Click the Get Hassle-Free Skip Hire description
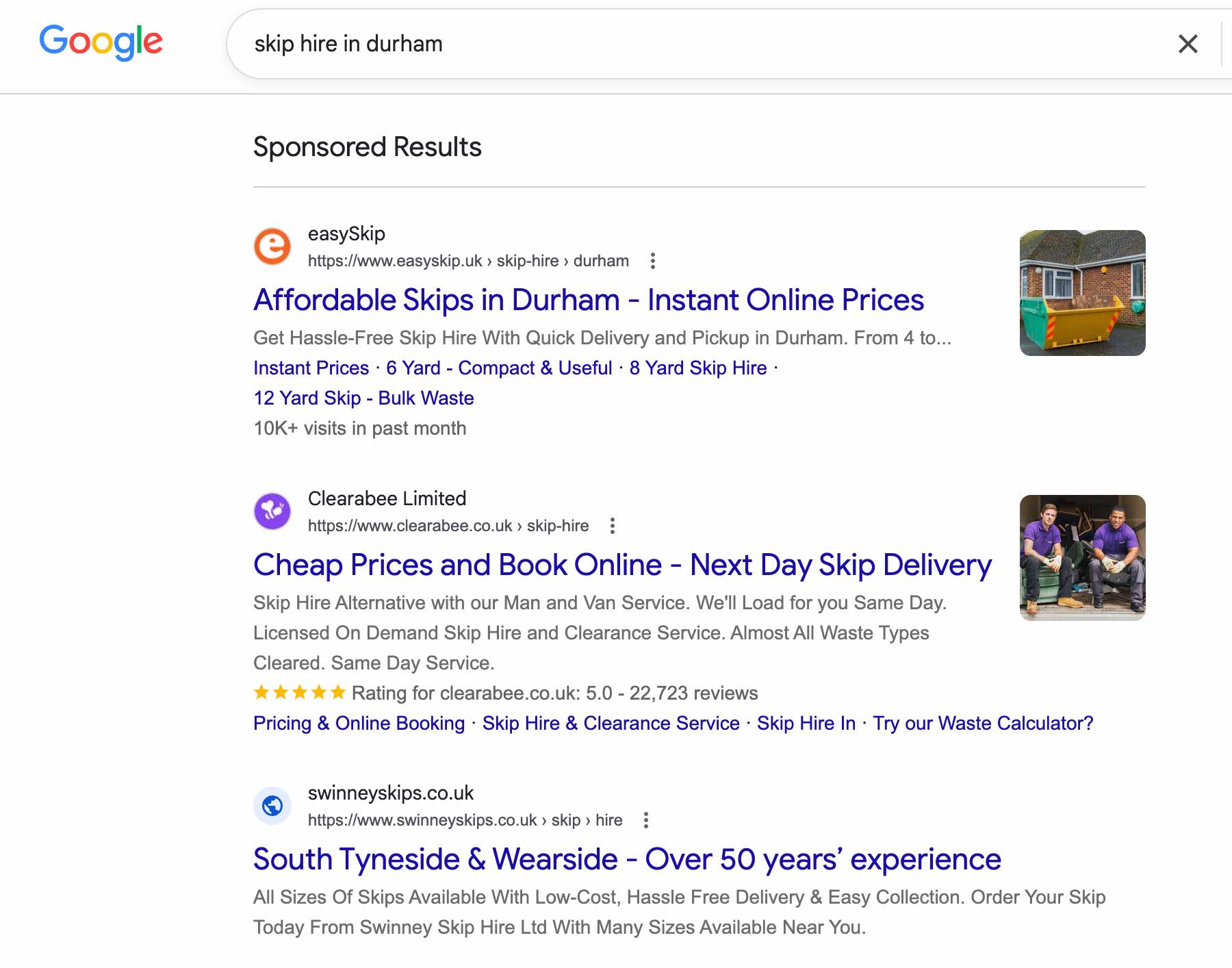This screenshot has width=1232, height=968. coord(602,338)
